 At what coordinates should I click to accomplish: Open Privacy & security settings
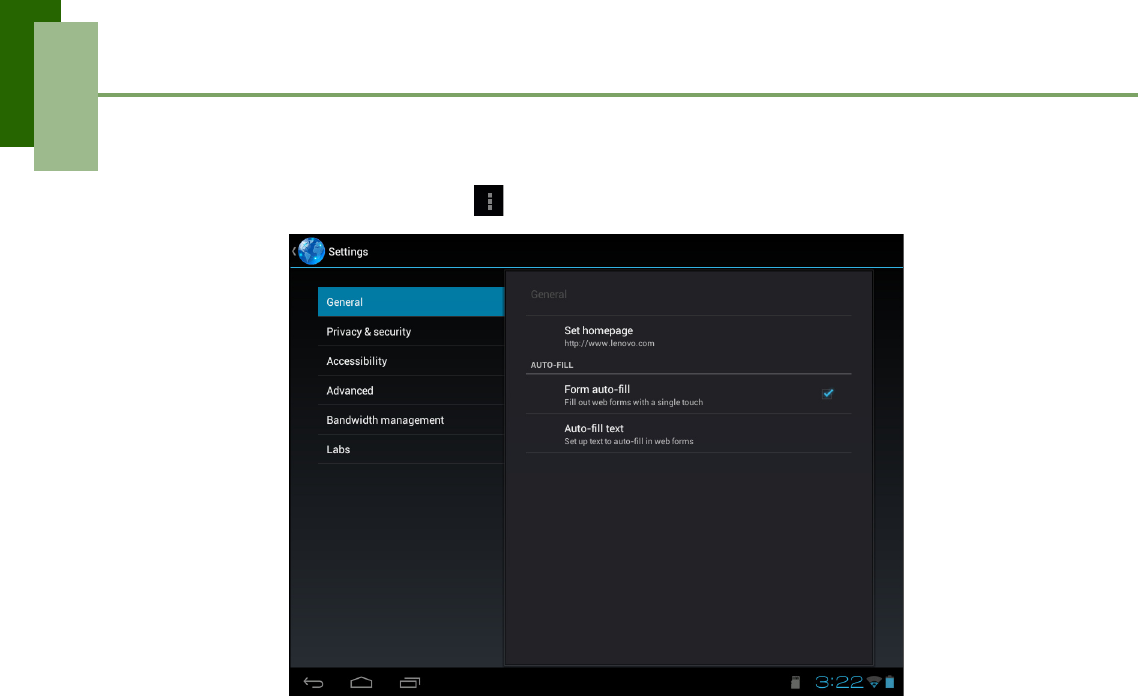click(411, 332)
